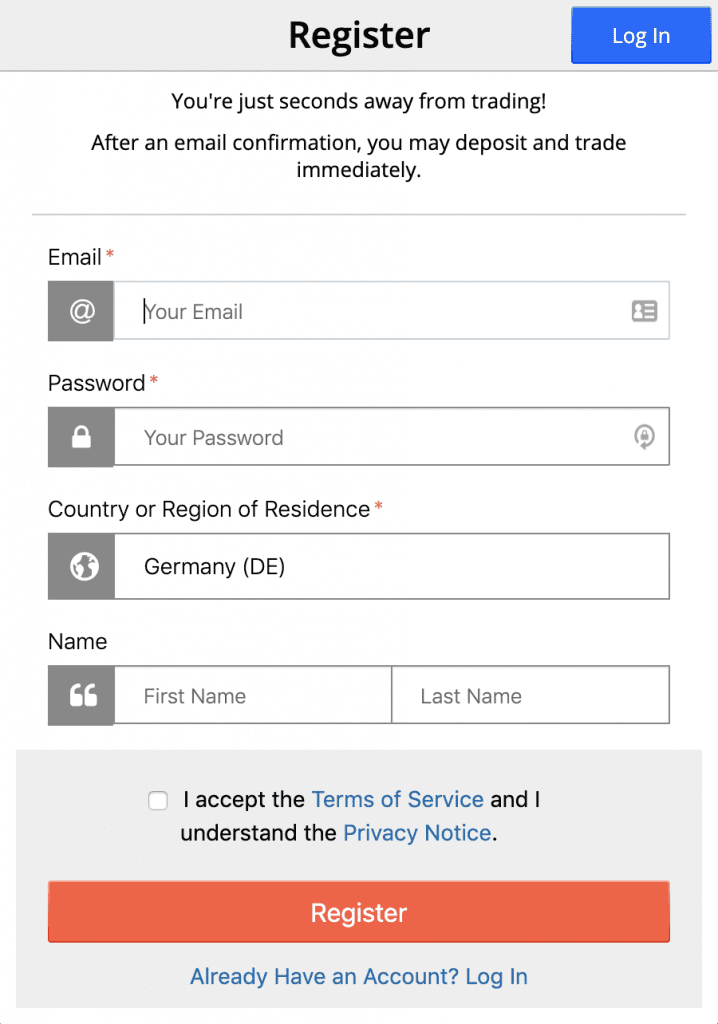The height and width of the screenshot is (1024, 718).
Task: Select the Last Name text box
Action: [530, 696]
